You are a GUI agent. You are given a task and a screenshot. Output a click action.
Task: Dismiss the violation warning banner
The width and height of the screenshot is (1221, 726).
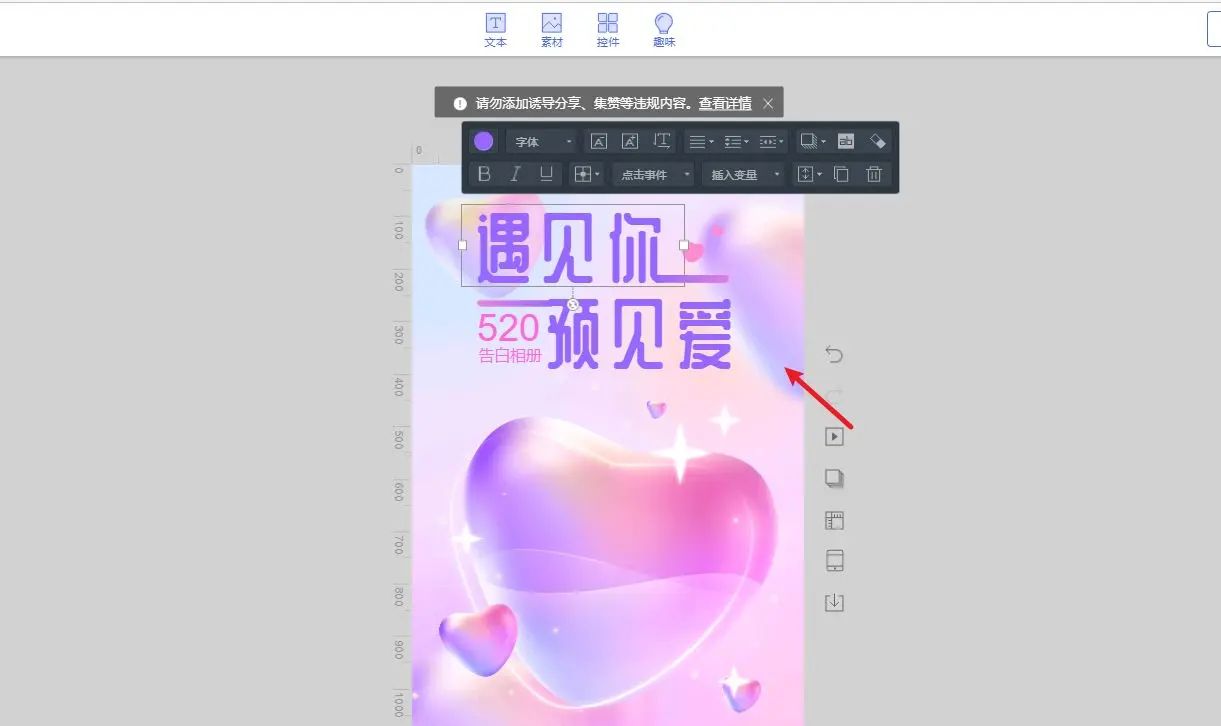pos(767,103)
